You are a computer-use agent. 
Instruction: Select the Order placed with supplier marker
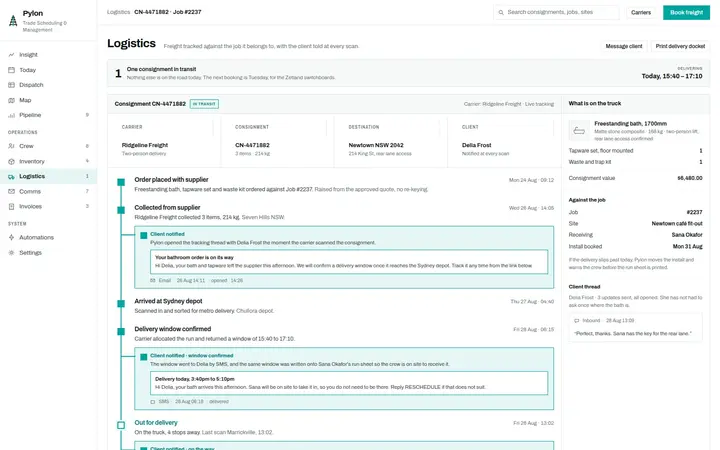tap(121, 182)
